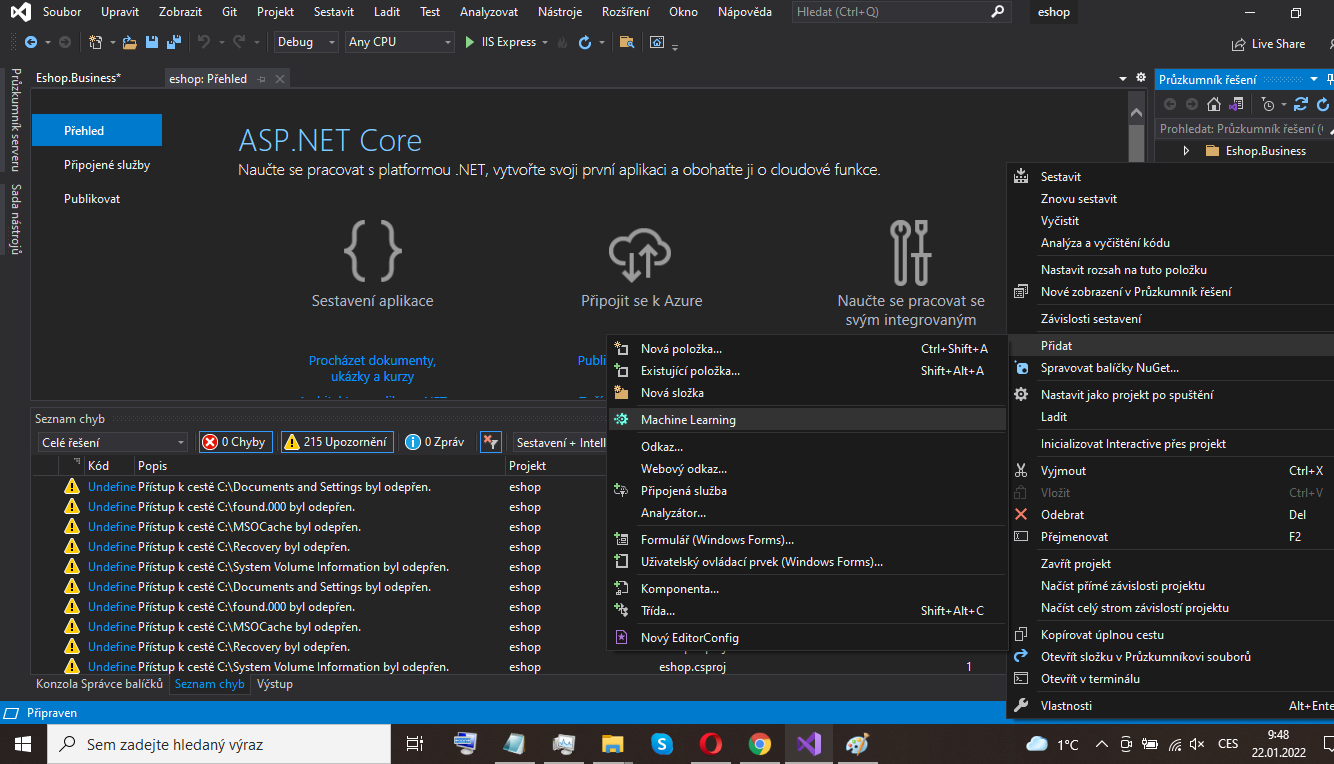1334x764 pixels.
Task: Switch to the Eshop.Business* document tab
Action: [x=78, y=78]
